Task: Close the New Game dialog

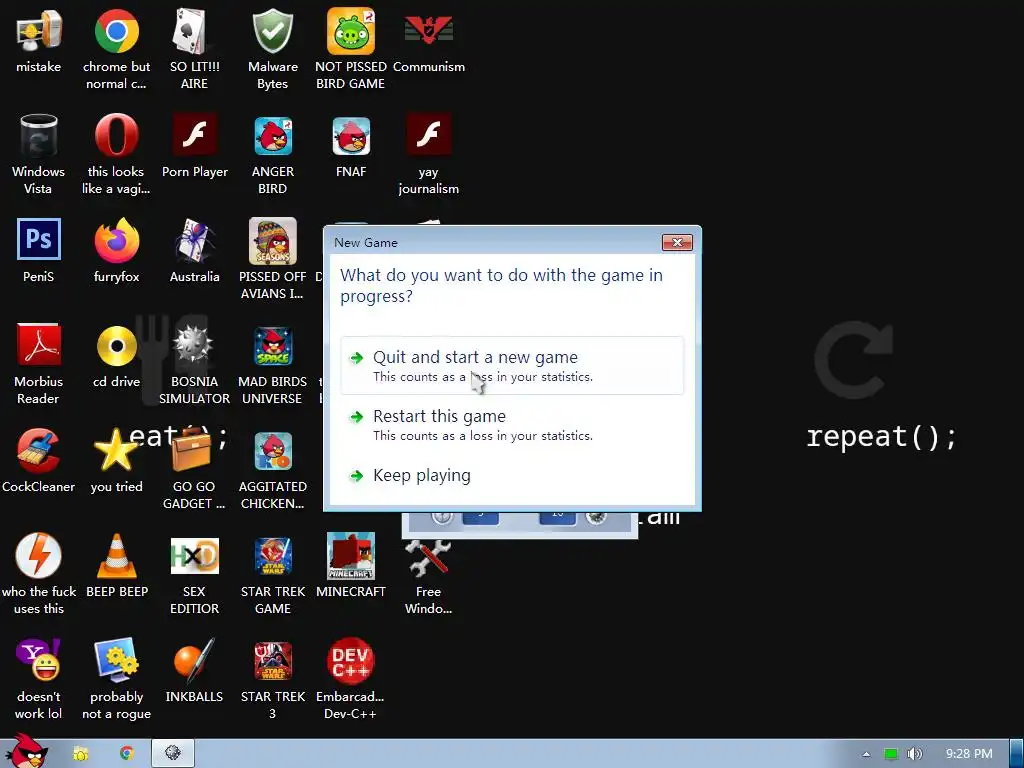Action: [x=677, y=242]
